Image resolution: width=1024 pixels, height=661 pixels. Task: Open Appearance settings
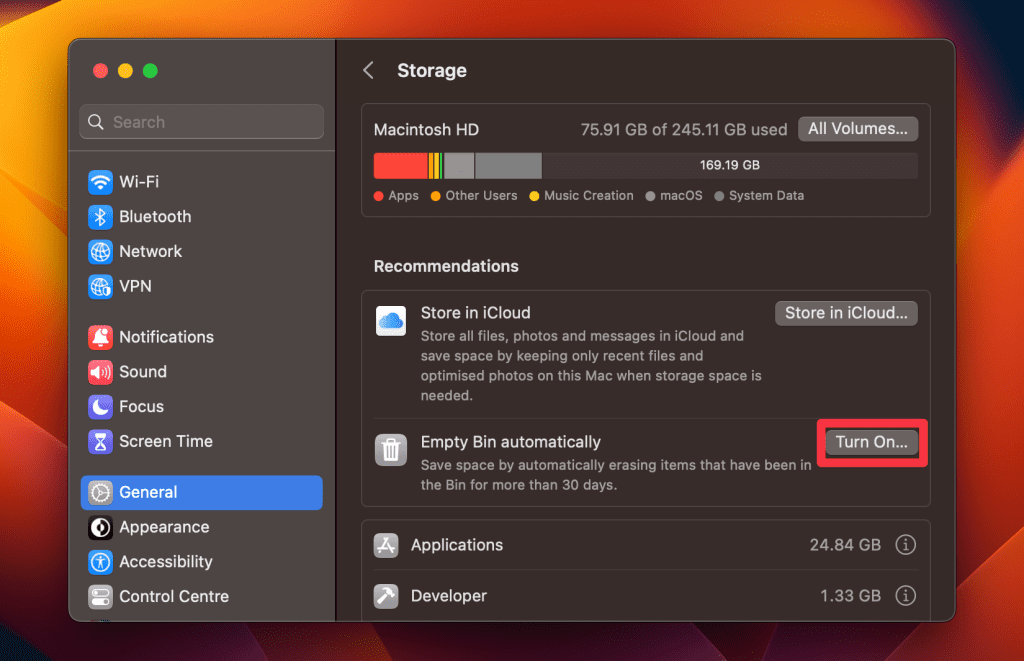tap(150, 527)
